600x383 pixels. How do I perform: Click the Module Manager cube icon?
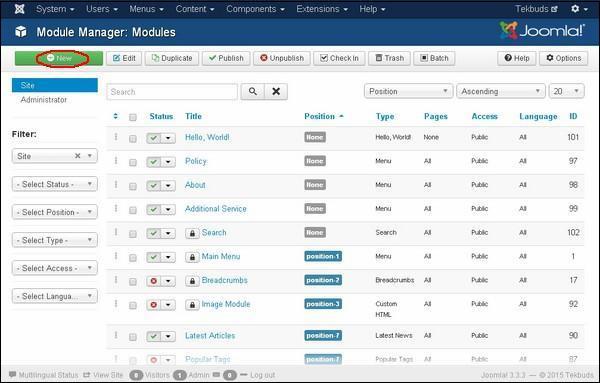(21, 32)
